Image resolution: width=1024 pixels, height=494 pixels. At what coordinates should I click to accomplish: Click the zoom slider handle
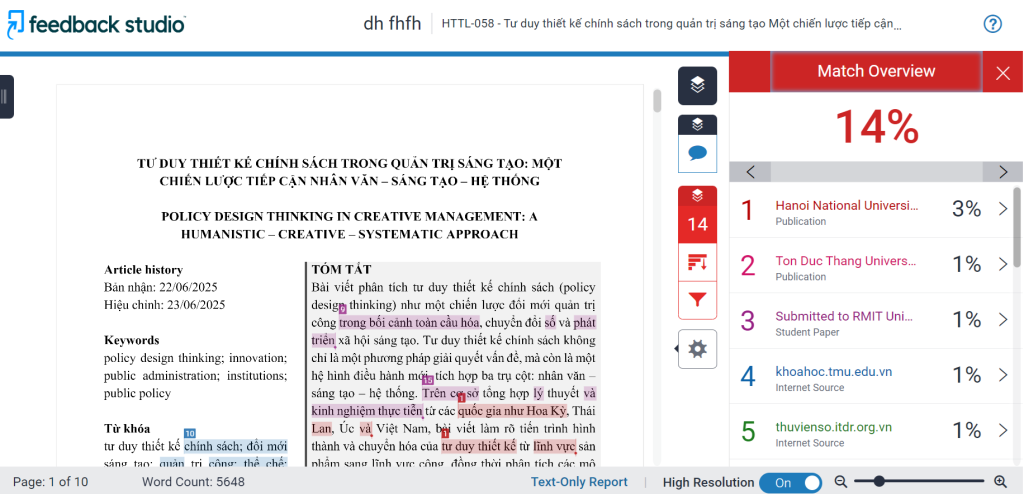point(879,482)
